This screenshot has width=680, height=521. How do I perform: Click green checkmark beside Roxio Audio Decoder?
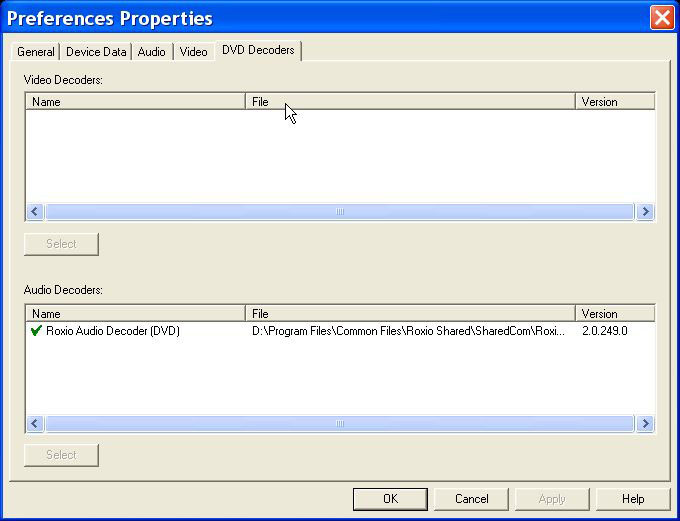[x=36, y=331]
